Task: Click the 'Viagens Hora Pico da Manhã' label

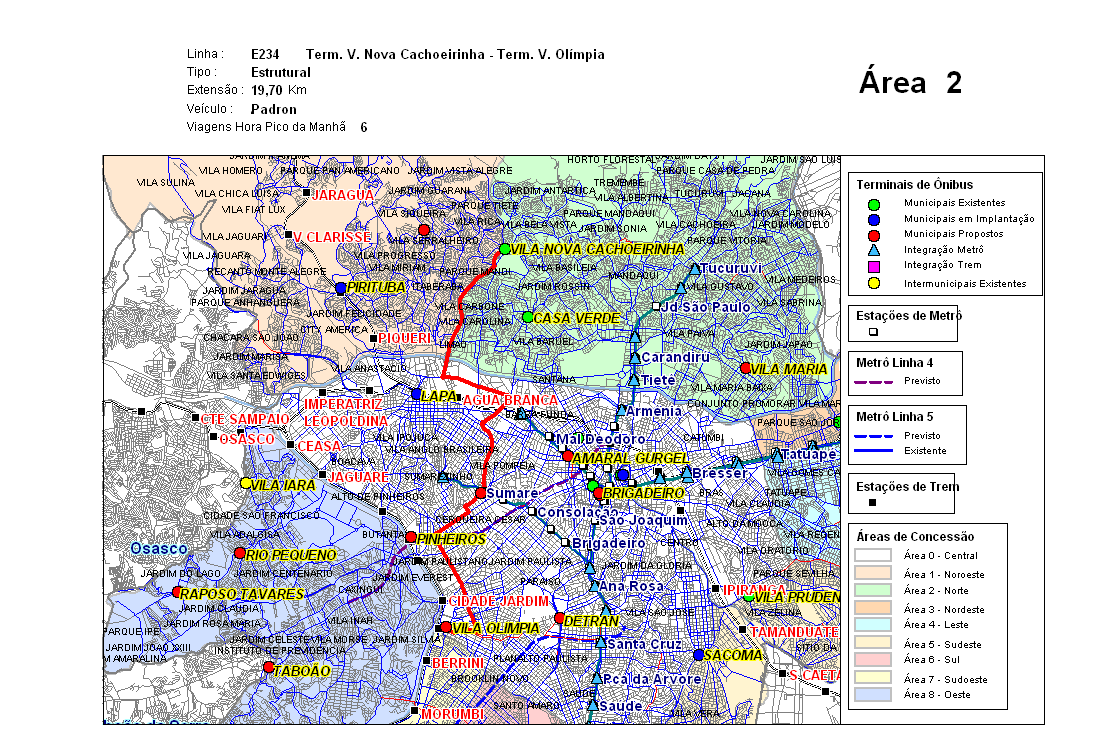Action: (x=266, y=127)
